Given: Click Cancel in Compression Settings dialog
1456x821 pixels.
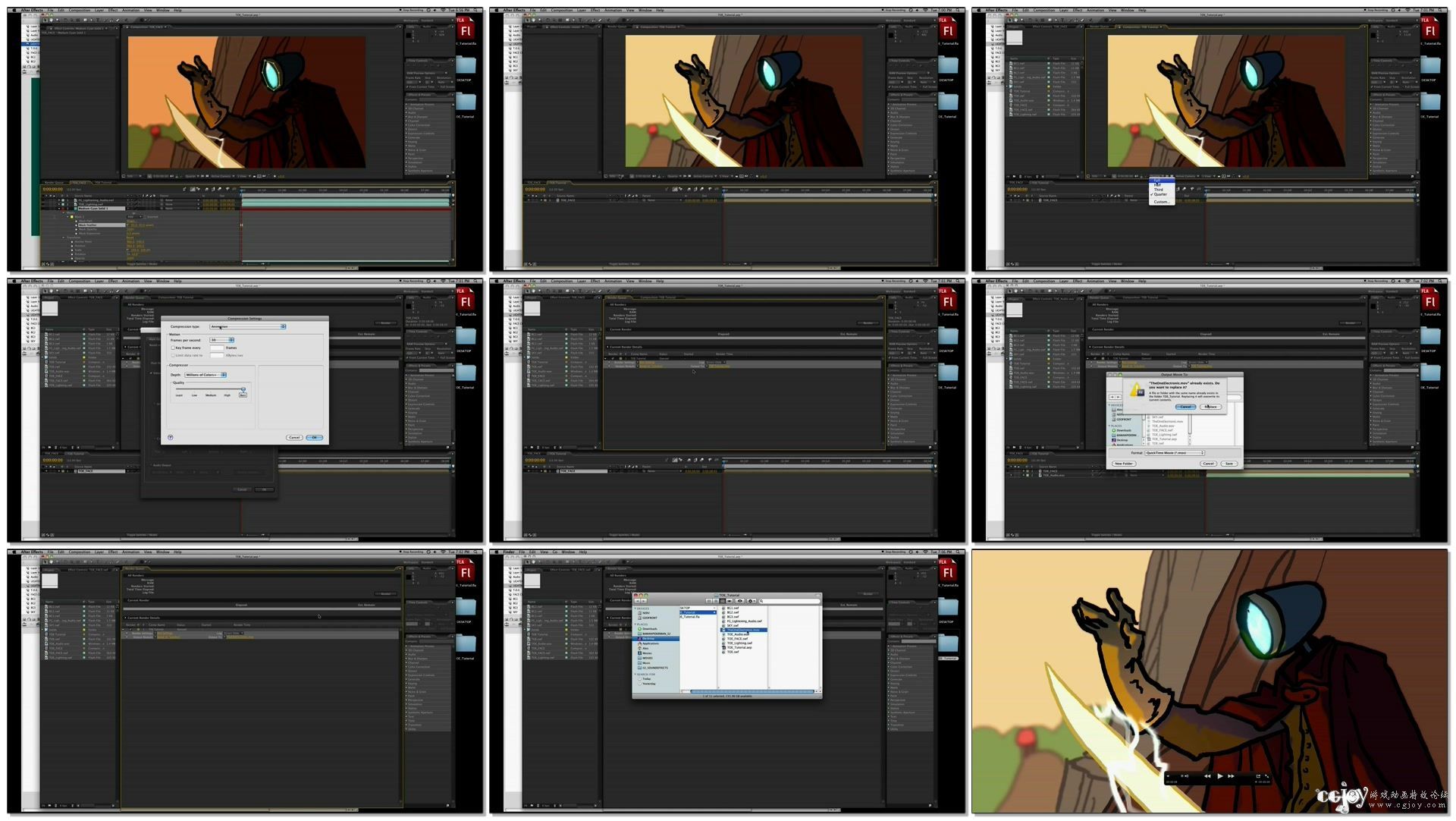Looking at the screenshot, I should pos(294,438).
